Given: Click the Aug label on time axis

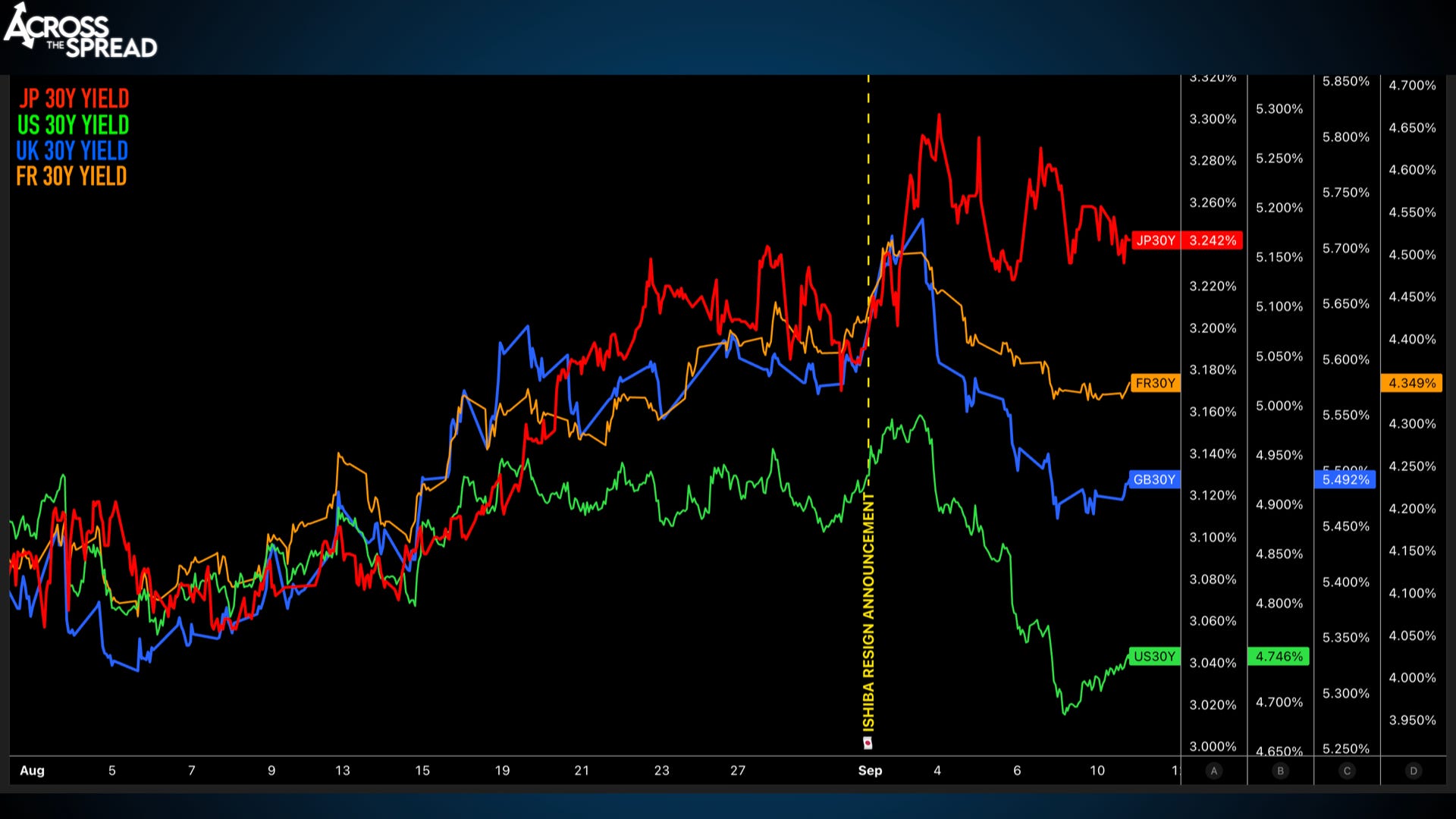Looking at the screenshot, I should tap(32, 770).
